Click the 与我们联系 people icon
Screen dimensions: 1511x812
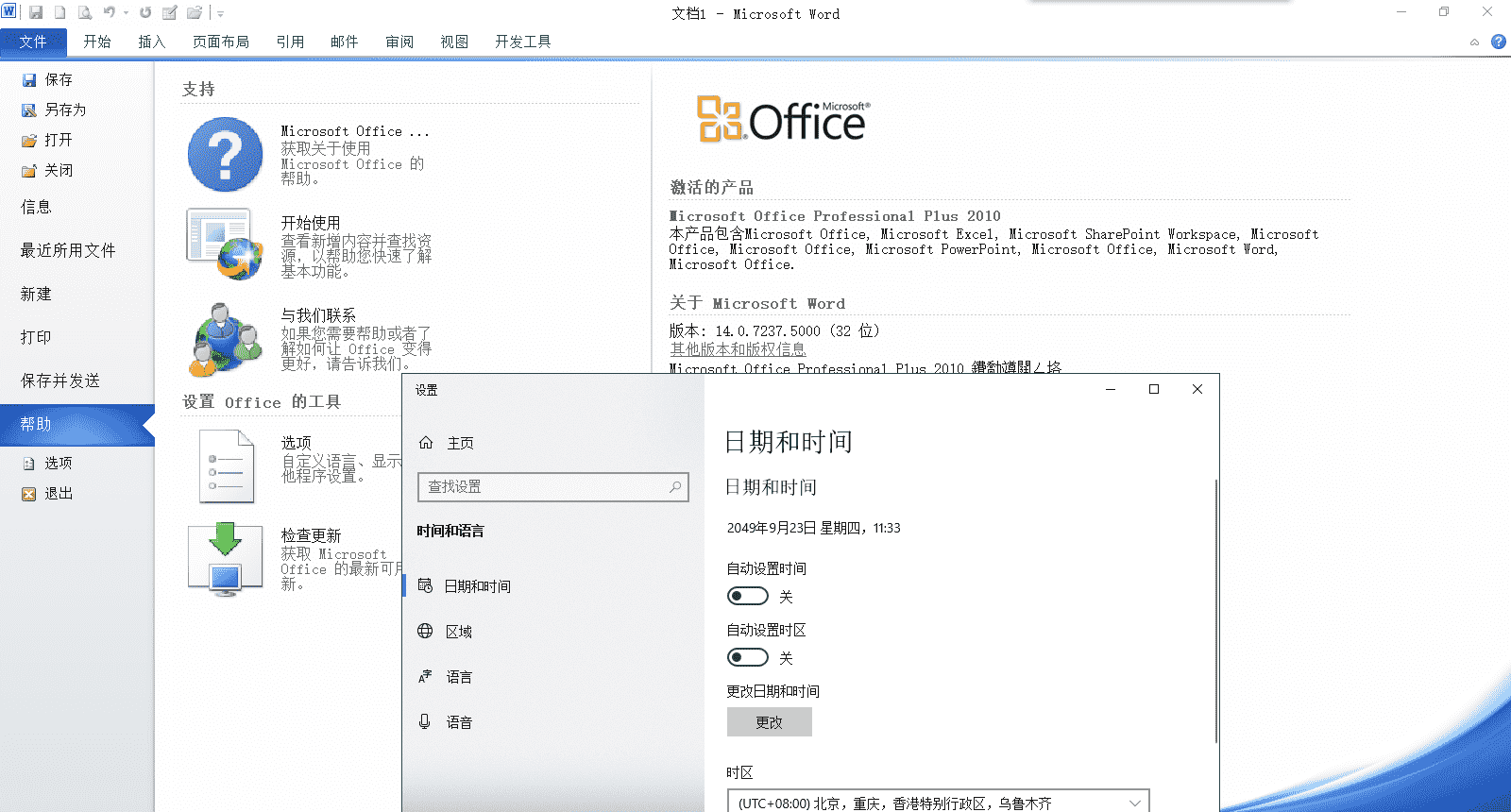click(225, 339)
